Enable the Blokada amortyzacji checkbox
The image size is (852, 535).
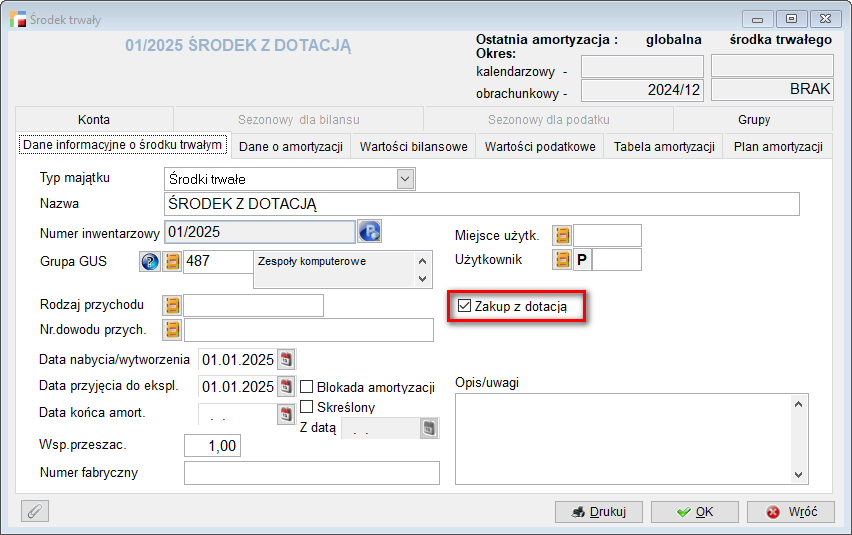tap(307, 387)
